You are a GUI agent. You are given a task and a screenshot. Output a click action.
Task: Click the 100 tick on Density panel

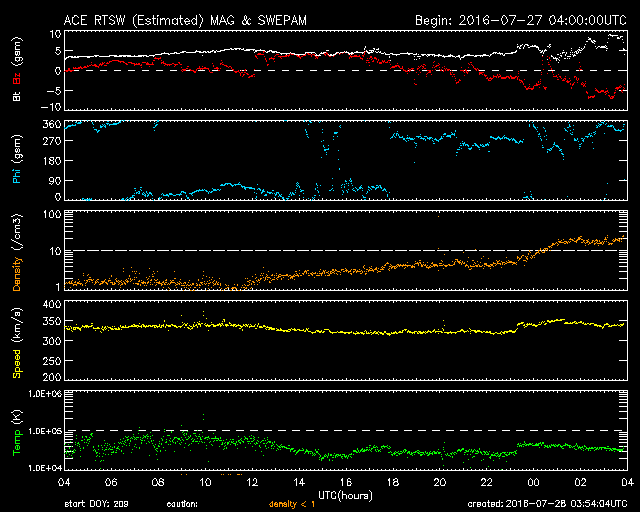(52, 214)
